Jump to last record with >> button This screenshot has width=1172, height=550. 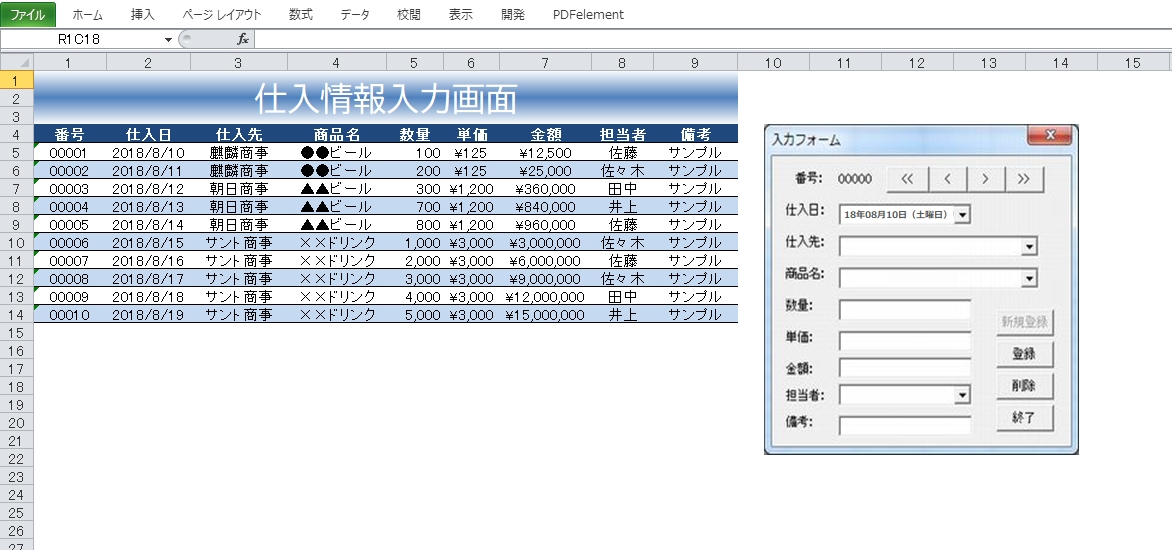pyautogui.click(x=1024, y=179)
